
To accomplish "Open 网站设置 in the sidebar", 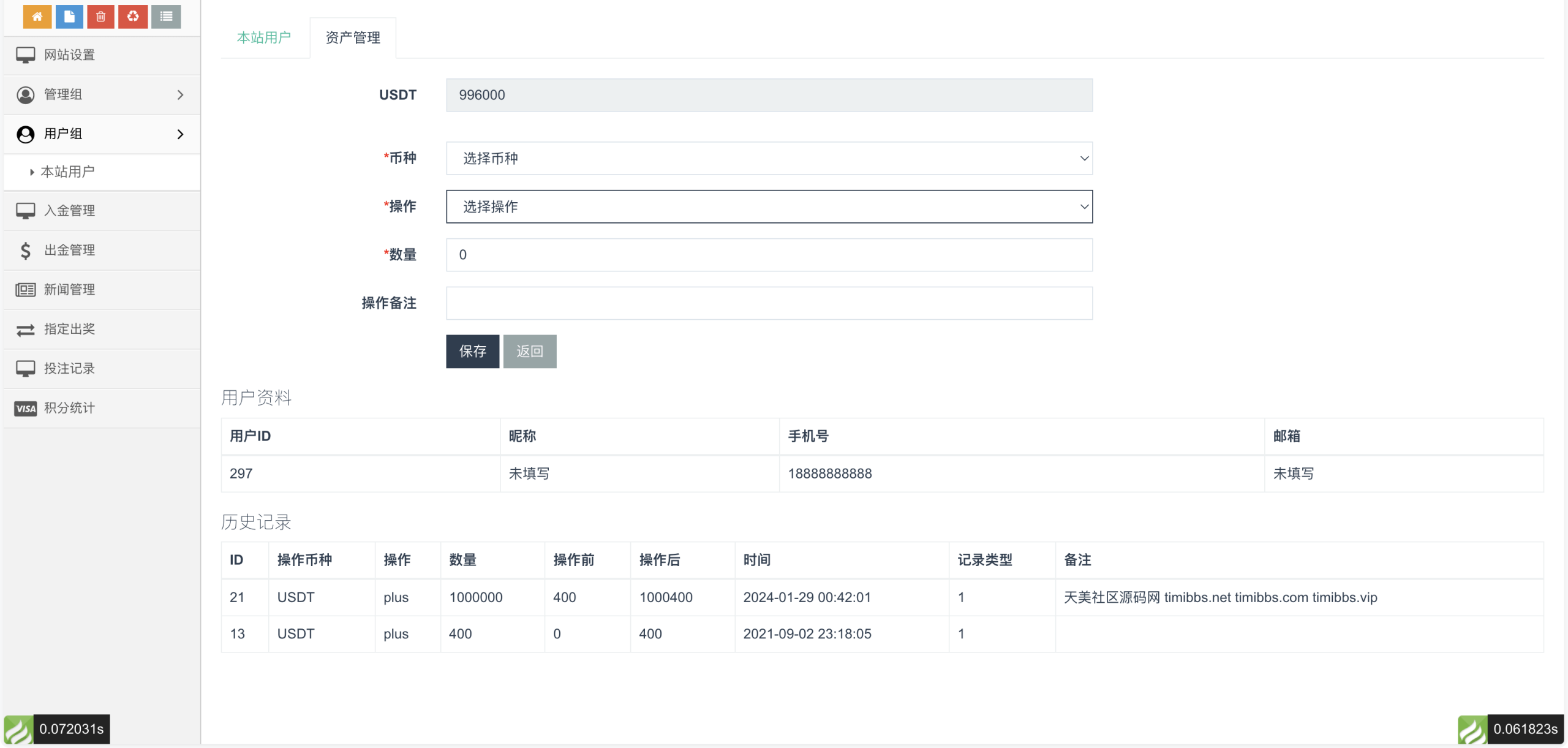I will (69, 55).
